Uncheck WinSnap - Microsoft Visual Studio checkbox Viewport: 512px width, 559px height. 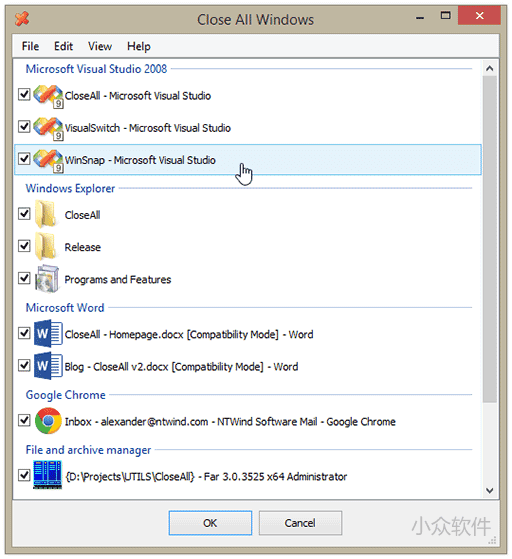[x=24, y=158]
